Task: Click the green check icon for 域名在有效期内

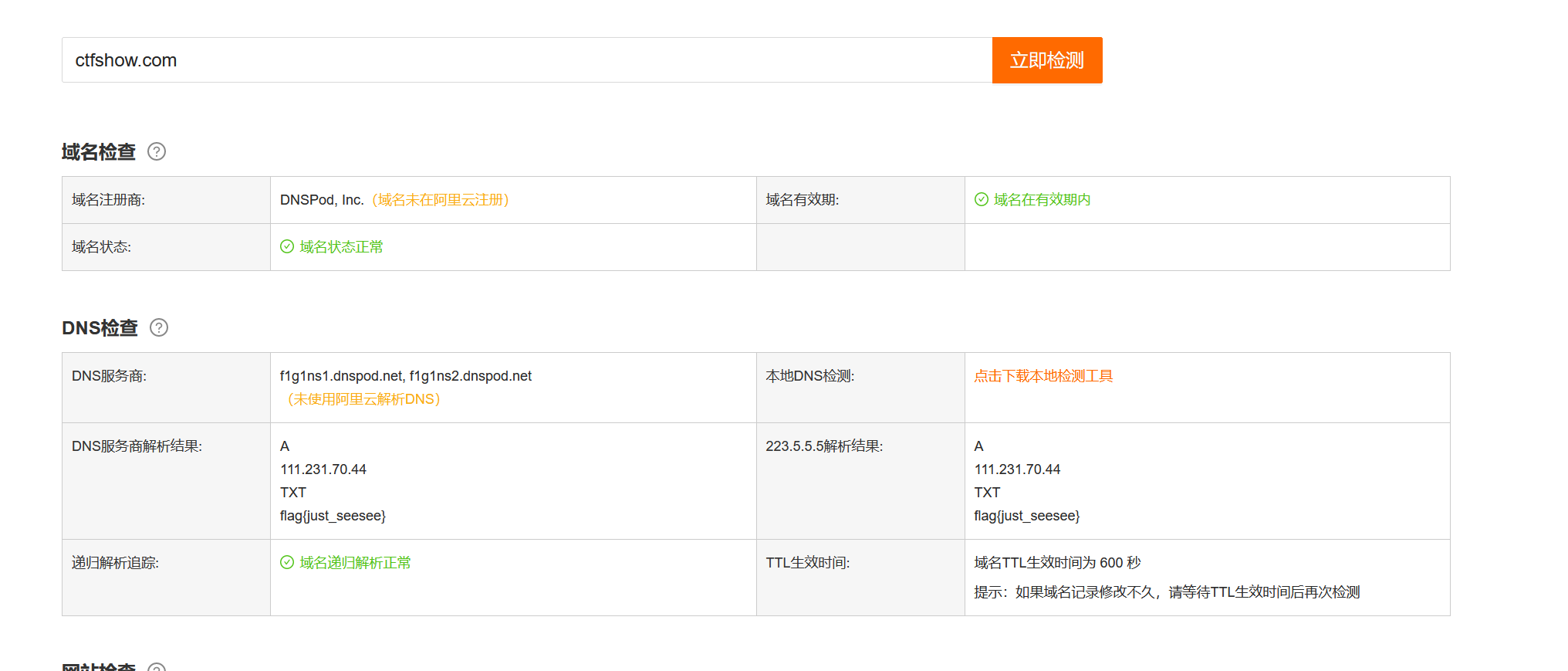Action: (x=982, y=199)
